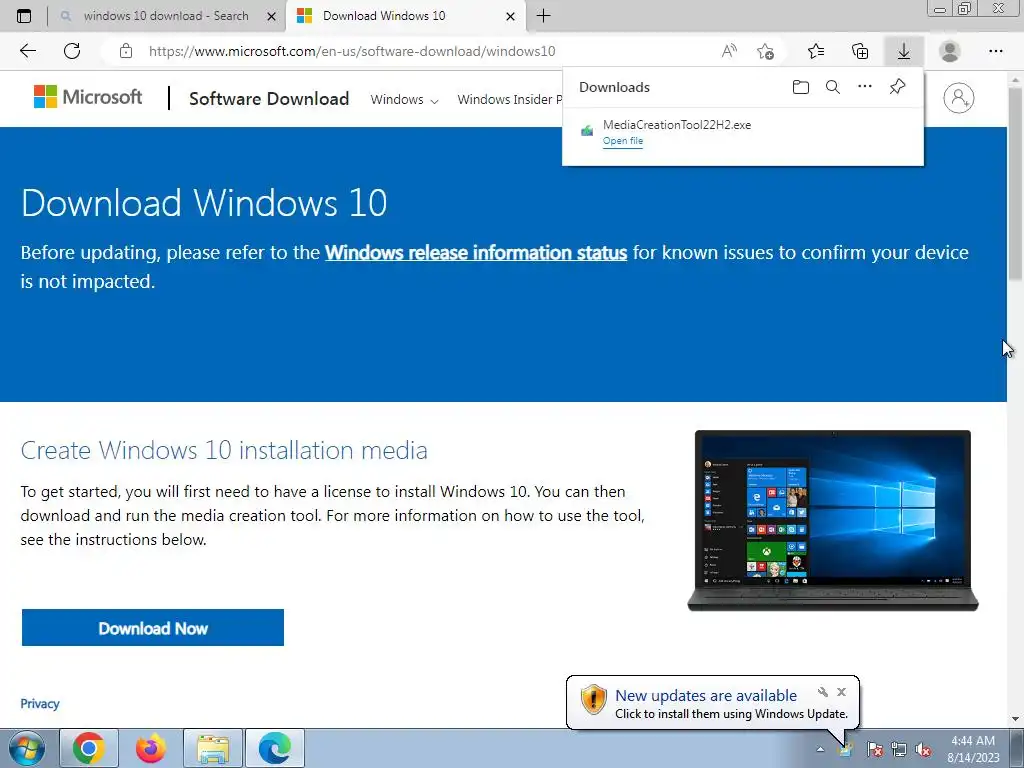Toggle the Downloads toolbar button
This screenshot has height=768, width=1024.
[x=904, y=51]
